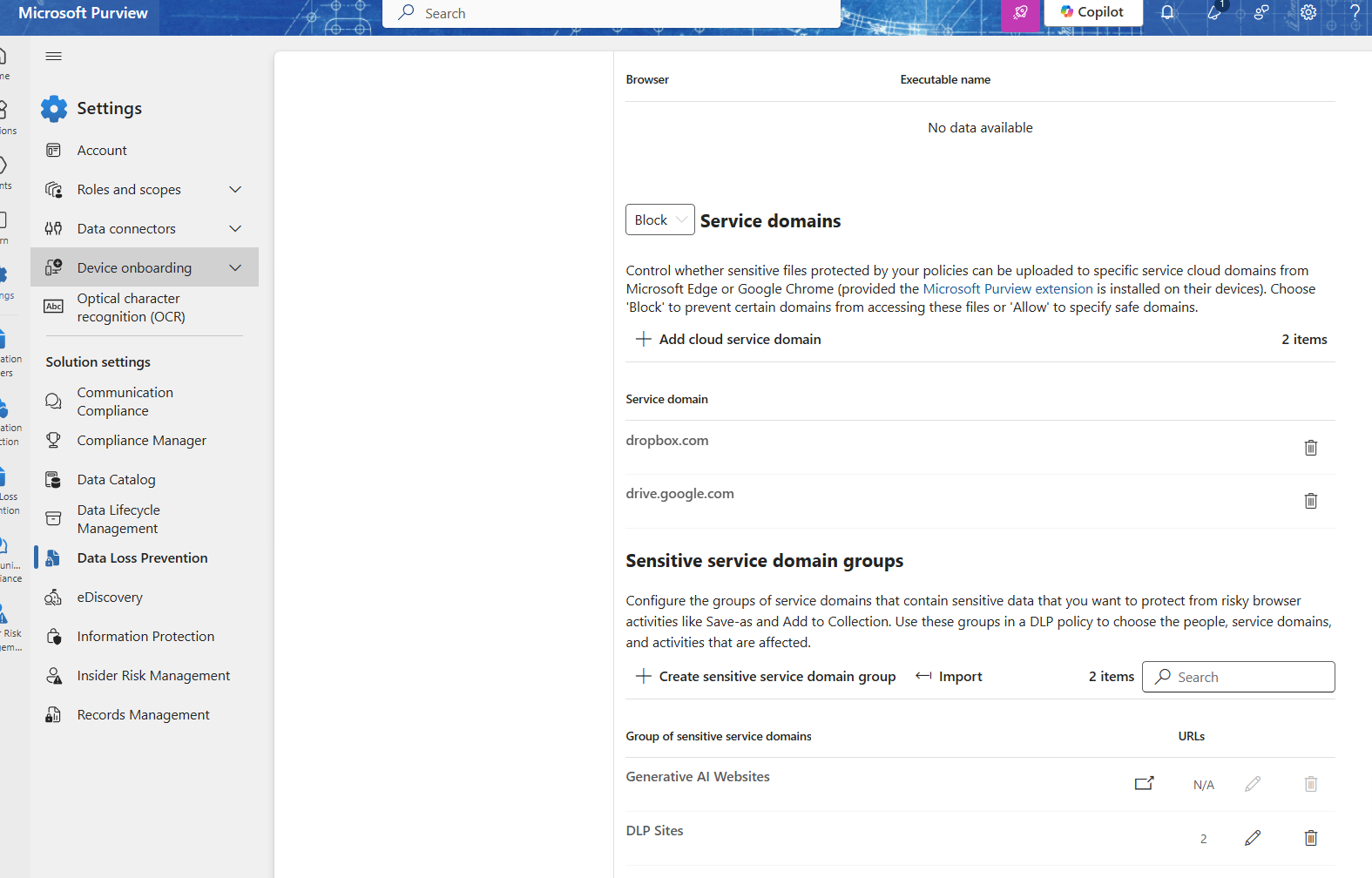Delete the drive.google.com service domain
The image size is (1372, 878).
click(x=1310, y=501)
